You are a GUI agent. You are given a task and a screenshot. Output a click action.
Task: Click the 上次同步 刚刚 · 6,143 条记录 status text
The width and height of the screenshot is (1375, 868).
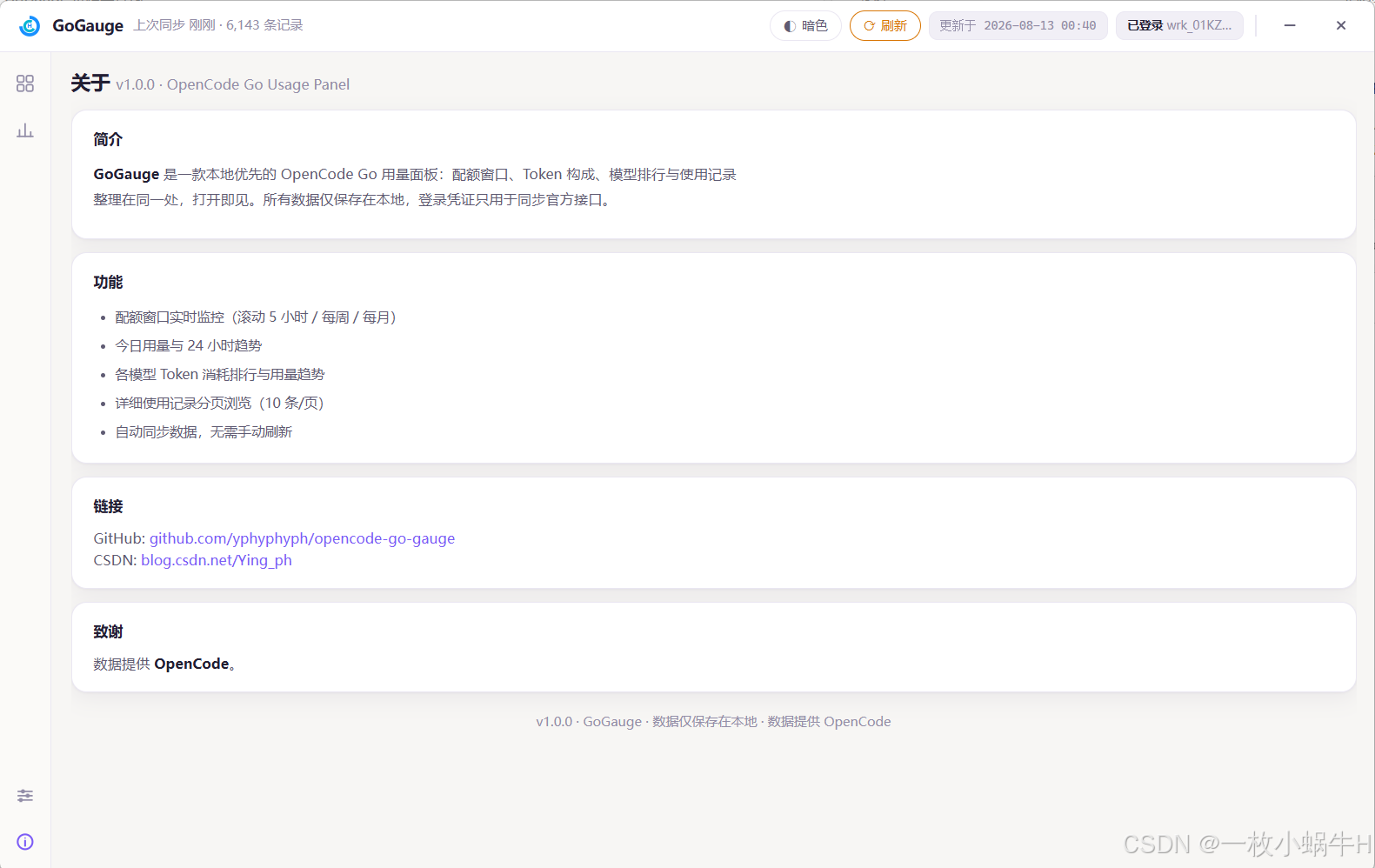pos(218,25)
